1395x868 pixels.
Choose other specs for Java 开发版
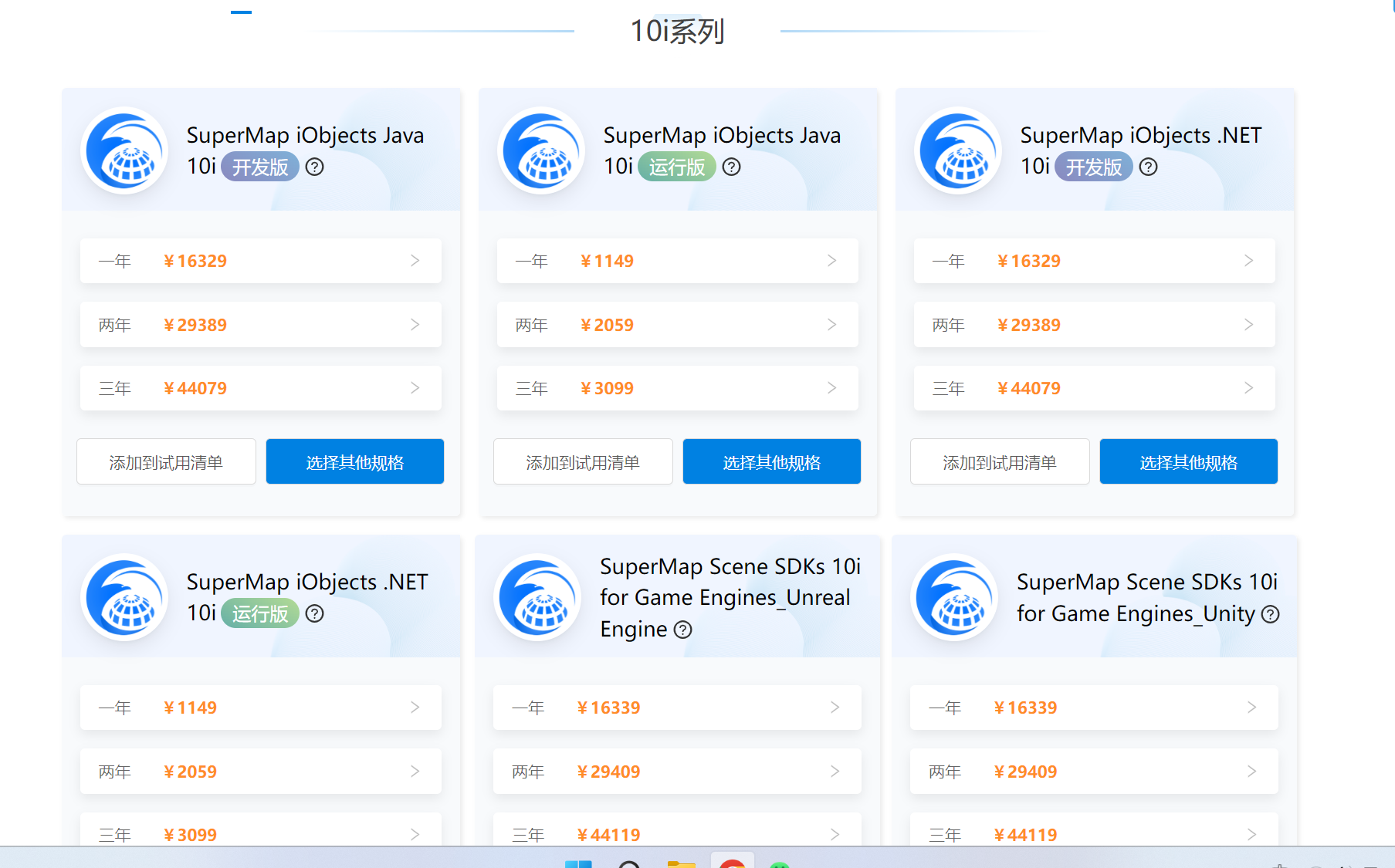[x=355, y=461]
